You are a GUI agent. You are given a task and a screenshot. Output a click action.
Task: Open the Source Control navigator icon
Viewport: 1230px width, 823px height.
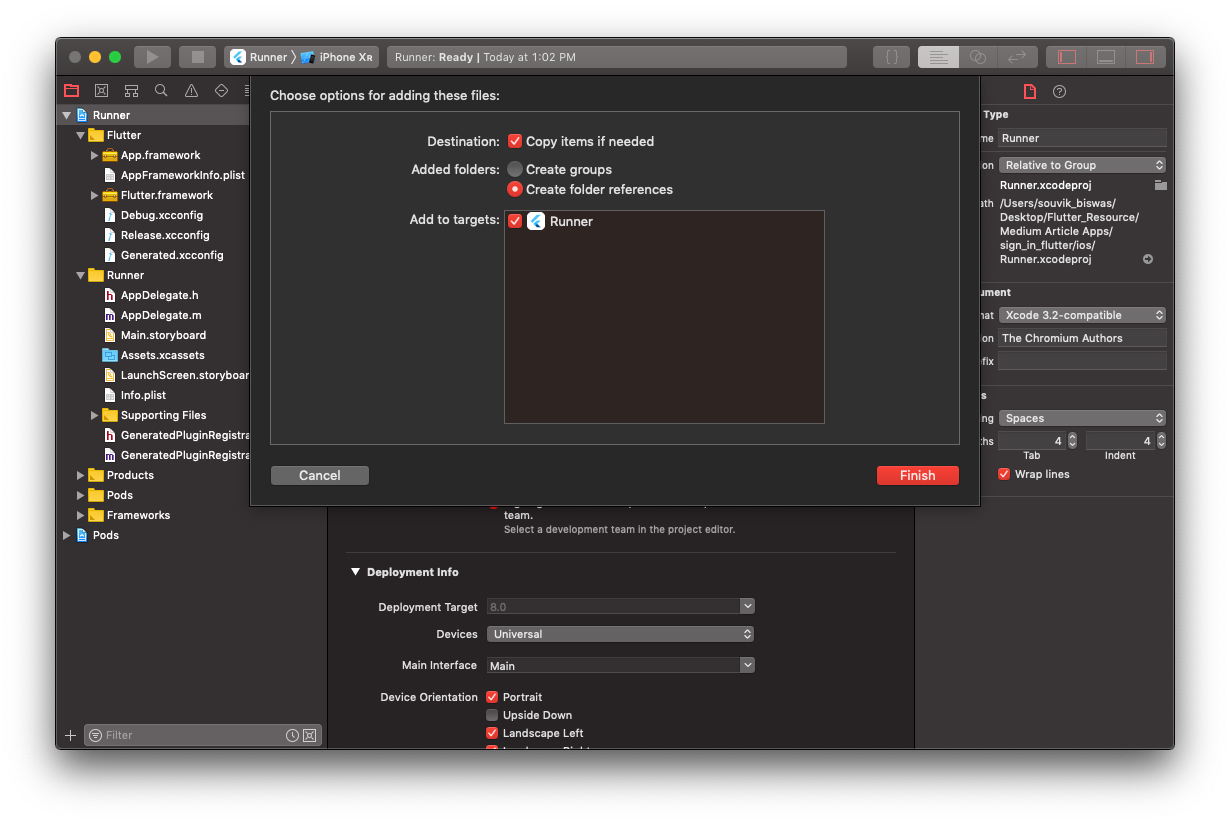[x=101, y=90]
